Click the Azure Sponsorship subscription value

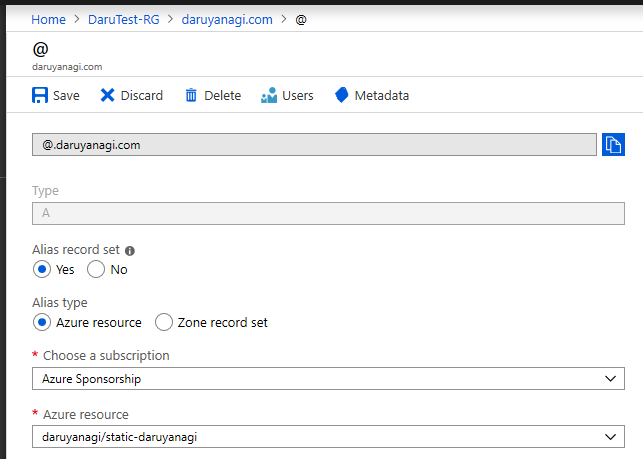tap(91, 379)
